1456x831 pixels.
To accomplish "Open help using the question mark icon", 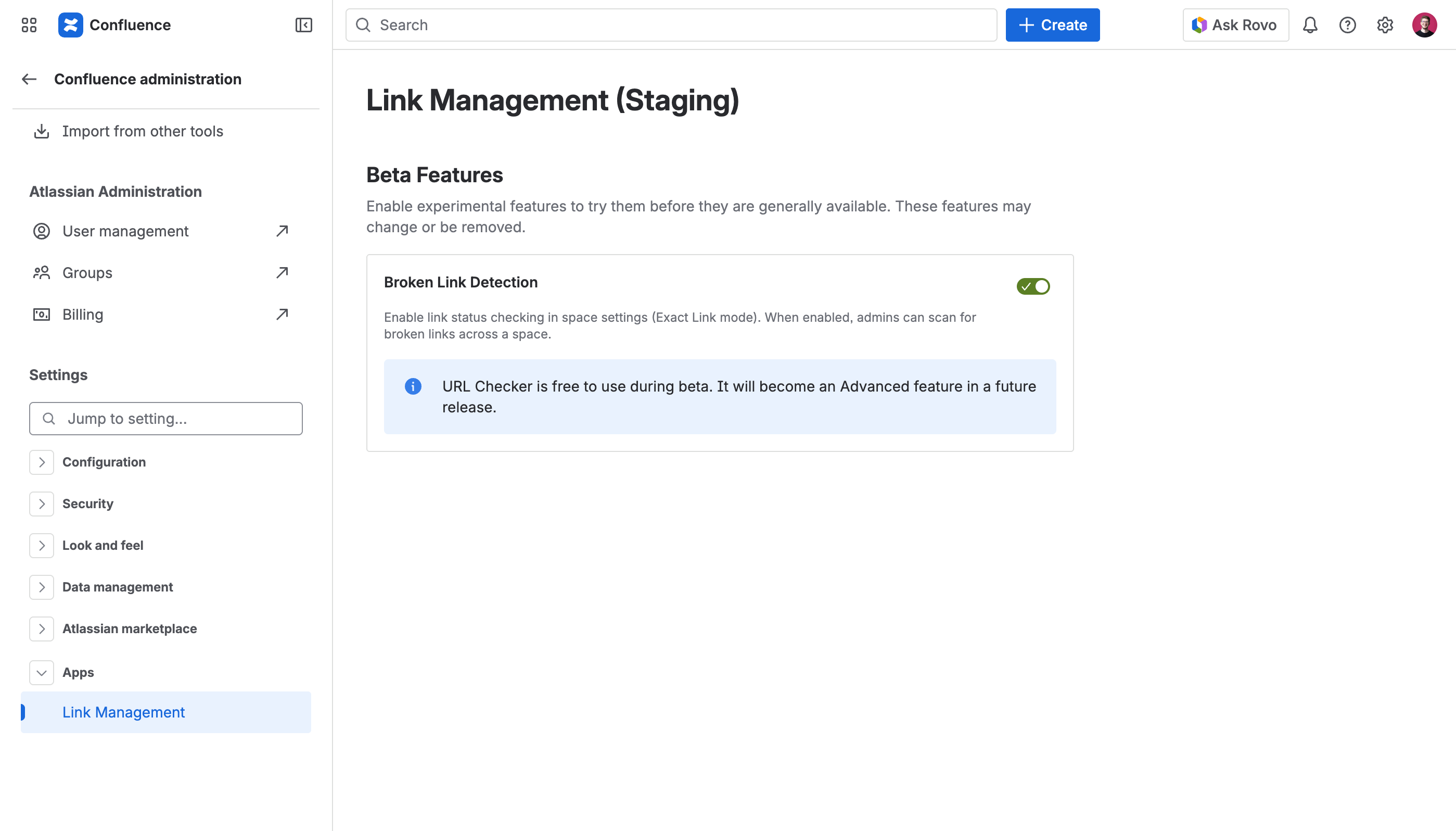I will coord(1348,25).
